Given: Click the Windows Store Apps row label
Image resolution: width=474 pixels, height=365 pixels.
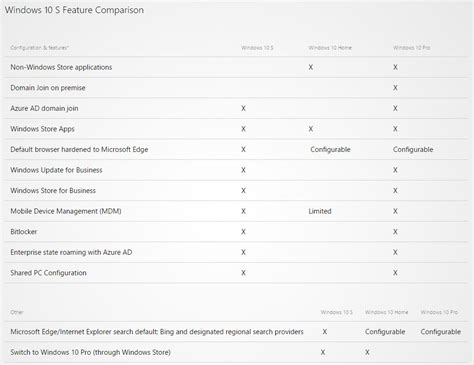Looking at the screenshot, I should tap(42, 129).
